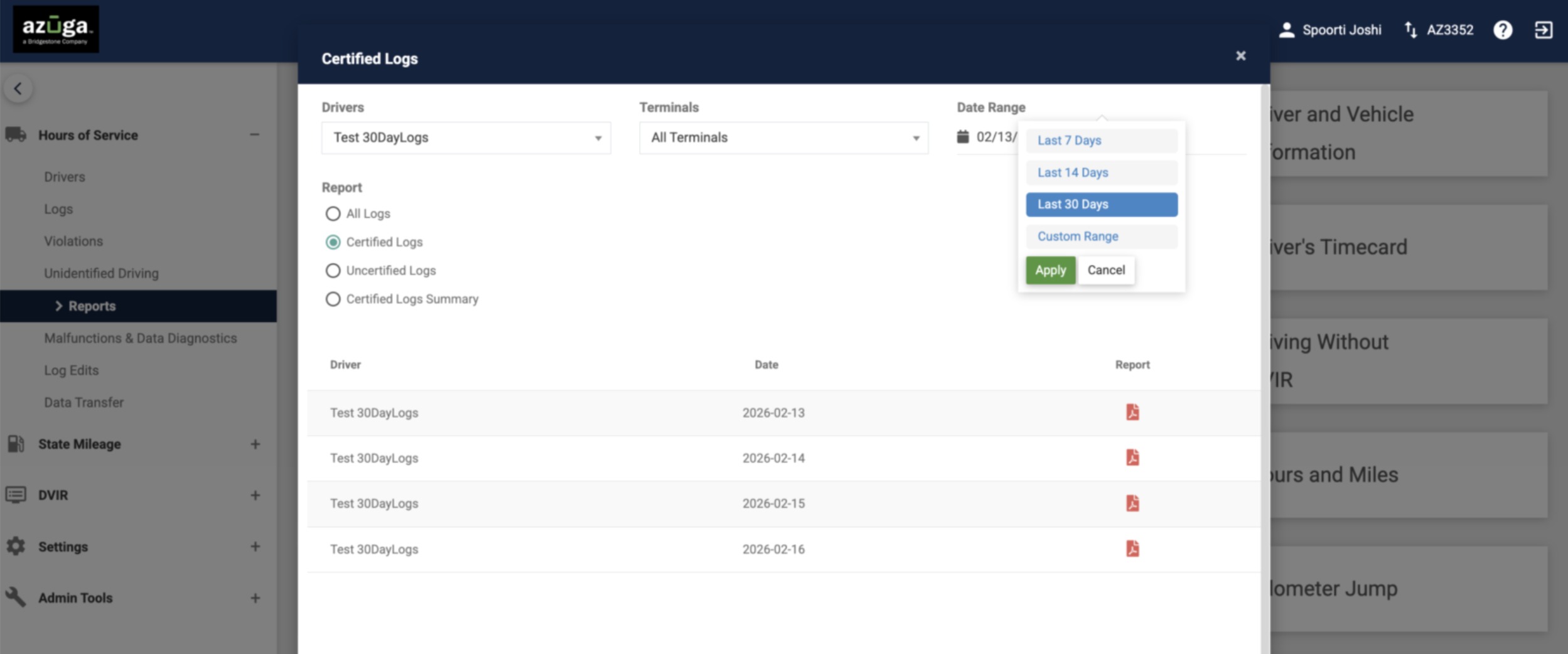Open PDF report for 2026-02-13
Viewport: 1568px width, 654px height.
click(1132, 412)
